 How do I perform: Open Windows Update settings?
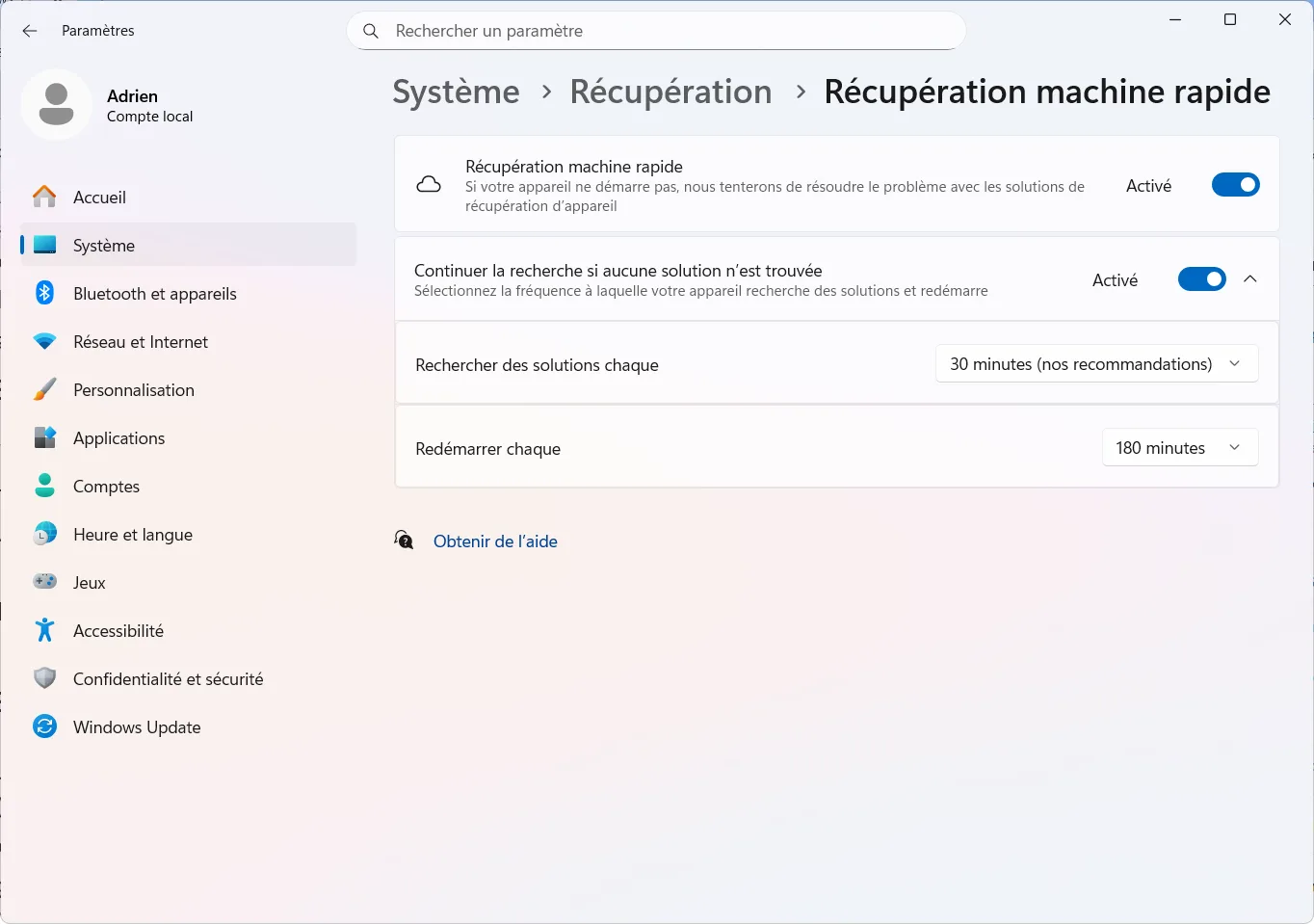[x=136, y=726]
